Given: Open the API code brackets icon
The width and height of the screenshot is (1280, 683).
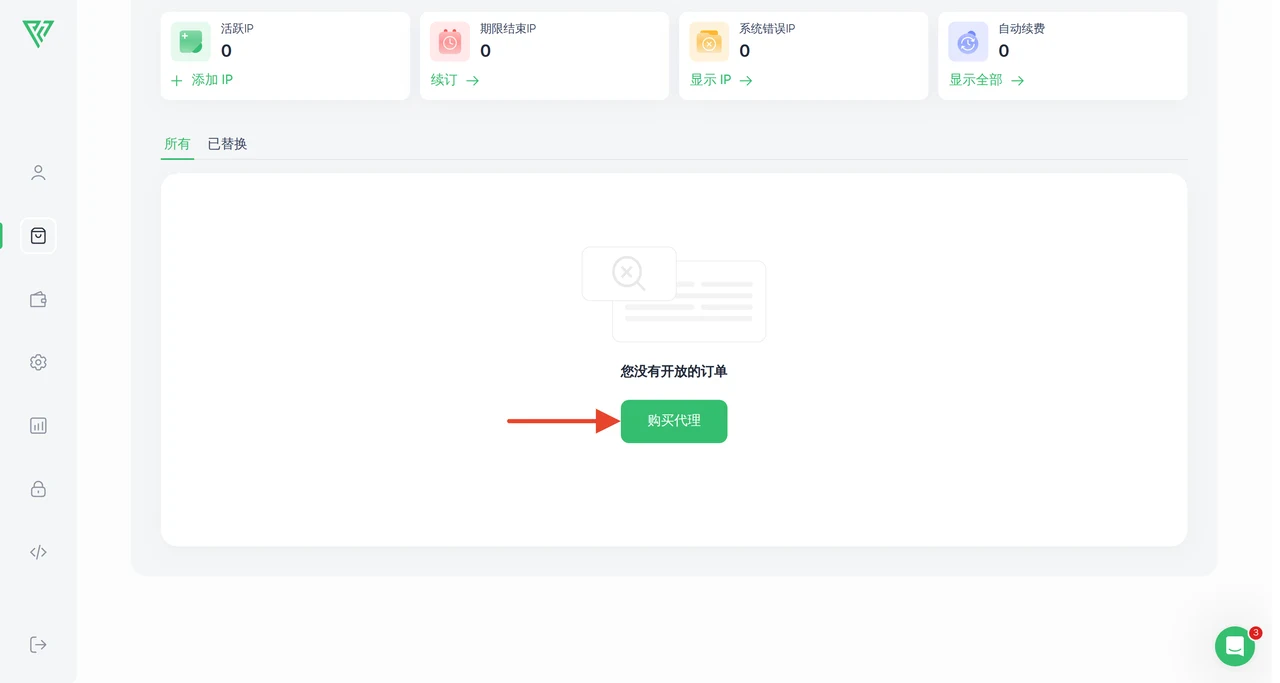Looking at the screenshot, I should coord(38,552).
